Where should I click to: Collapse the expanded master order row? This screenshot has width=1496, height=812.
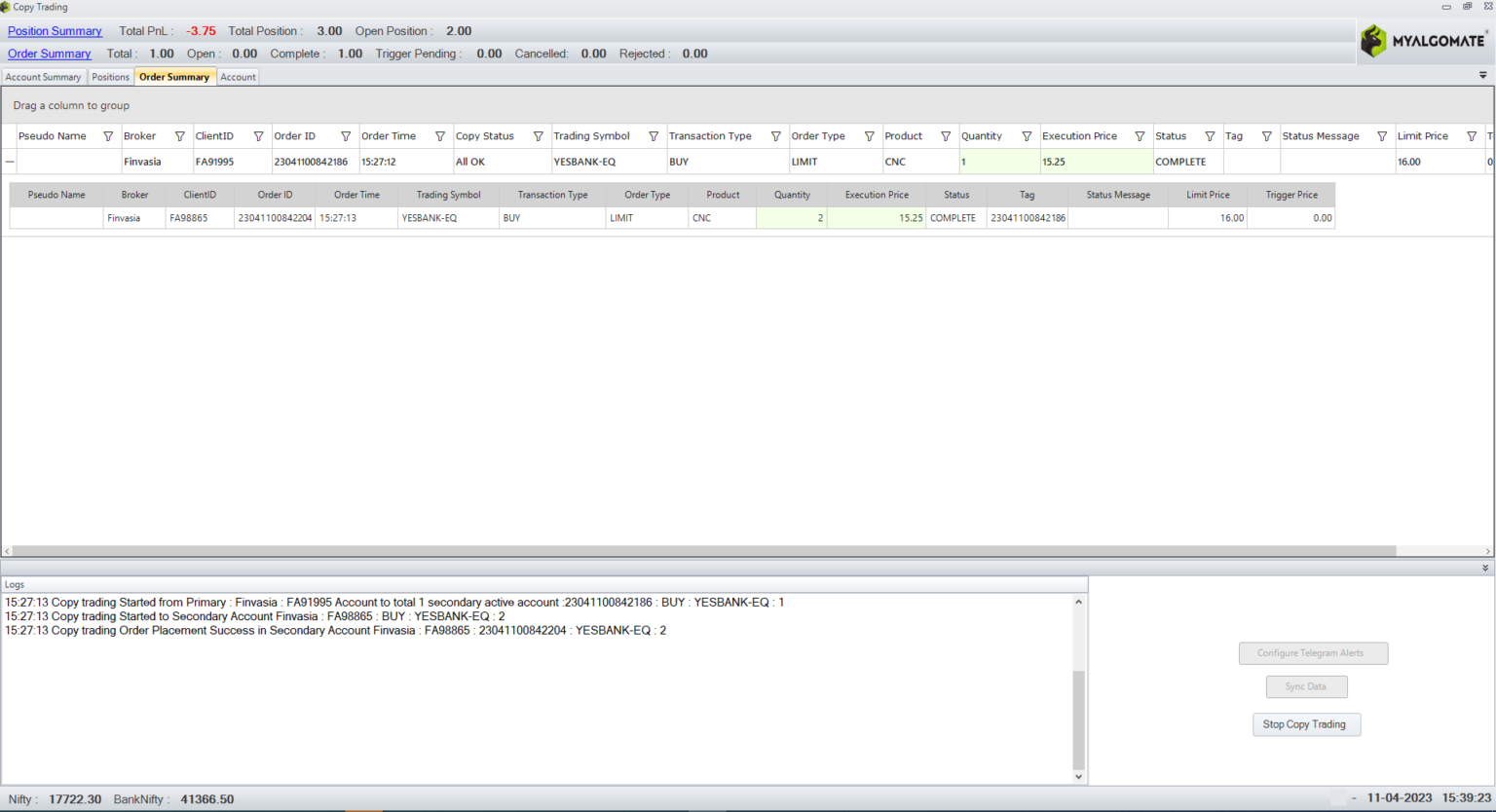pyautogui.click(x=8, y=161)
